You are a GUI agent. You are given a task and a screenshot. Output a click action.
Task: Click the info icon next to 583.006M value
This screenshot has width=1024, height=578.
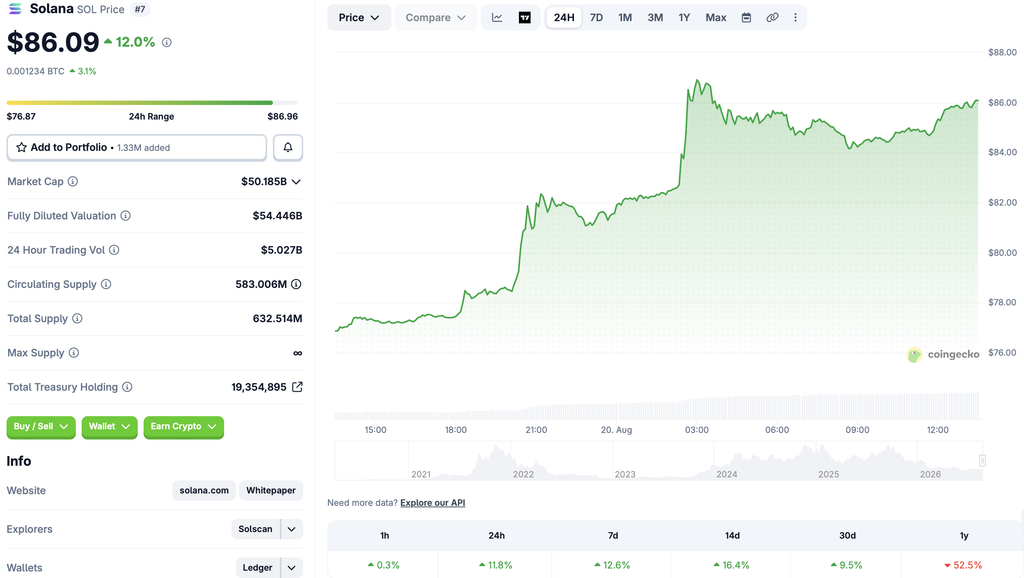point(296,284)
